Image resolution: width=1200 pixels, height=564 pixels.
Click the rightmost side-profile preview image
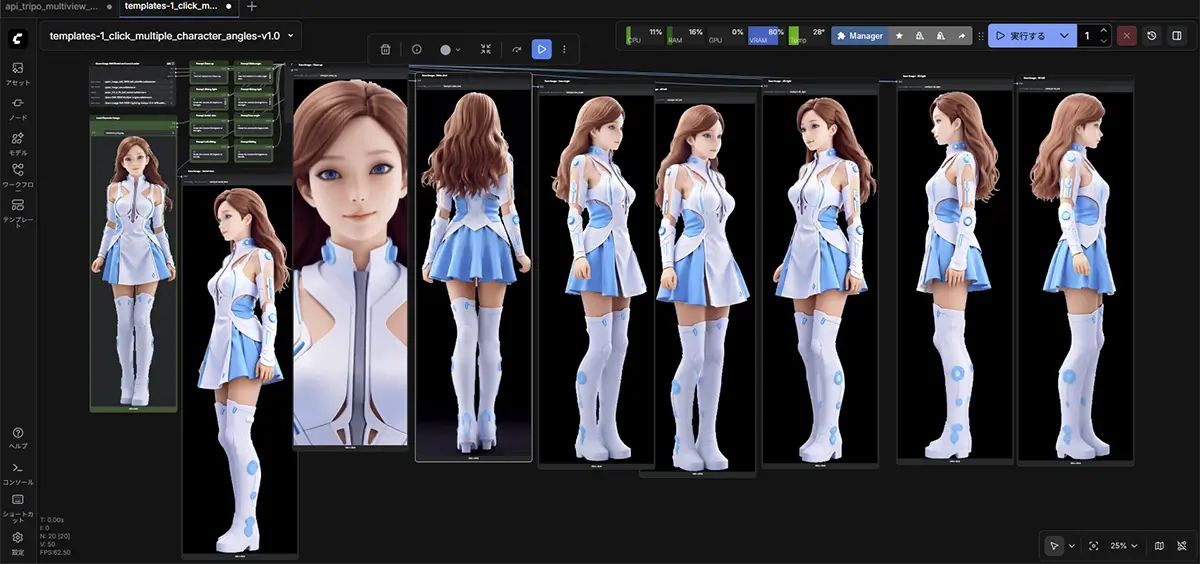(1075, 275)
